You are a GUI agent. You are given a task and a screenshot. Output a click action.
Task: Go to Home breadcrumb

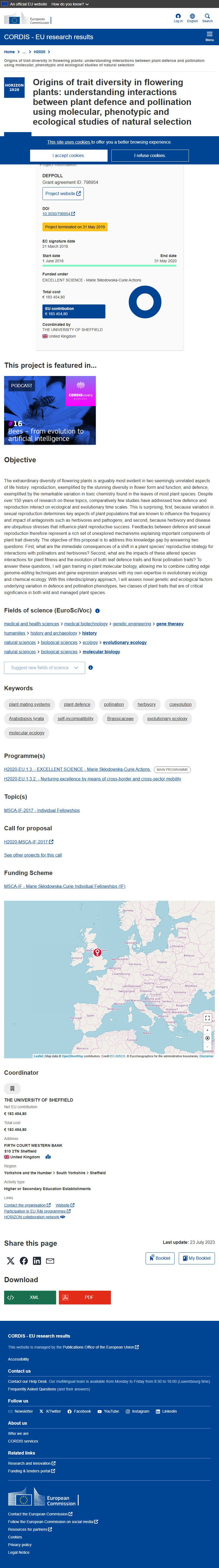click(x=9, y=52)
